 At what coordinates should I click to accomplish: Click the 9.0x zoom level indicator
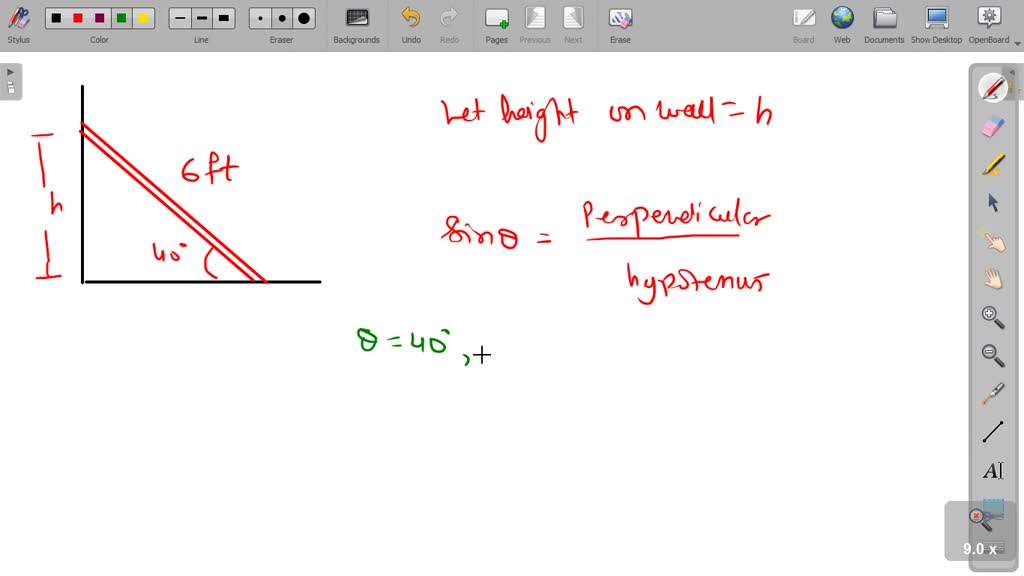click(x=981, y=548)
